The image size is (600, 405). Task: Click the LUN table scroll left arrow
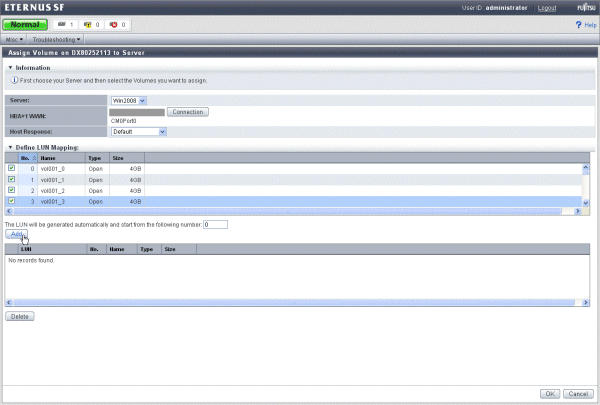(x=9, y=302)
